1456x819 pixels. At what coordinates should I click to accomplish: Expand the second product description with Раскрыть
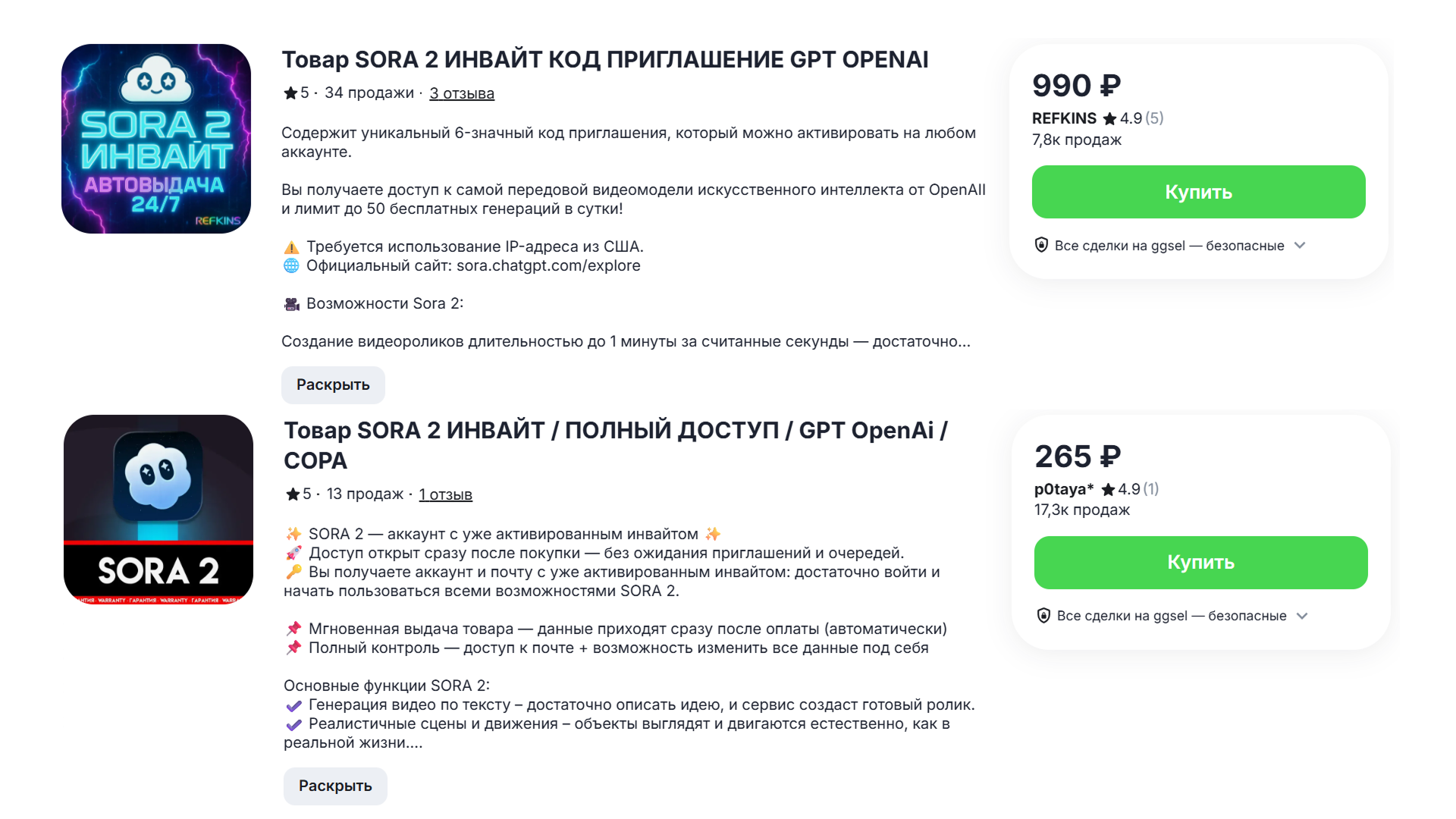335,786
